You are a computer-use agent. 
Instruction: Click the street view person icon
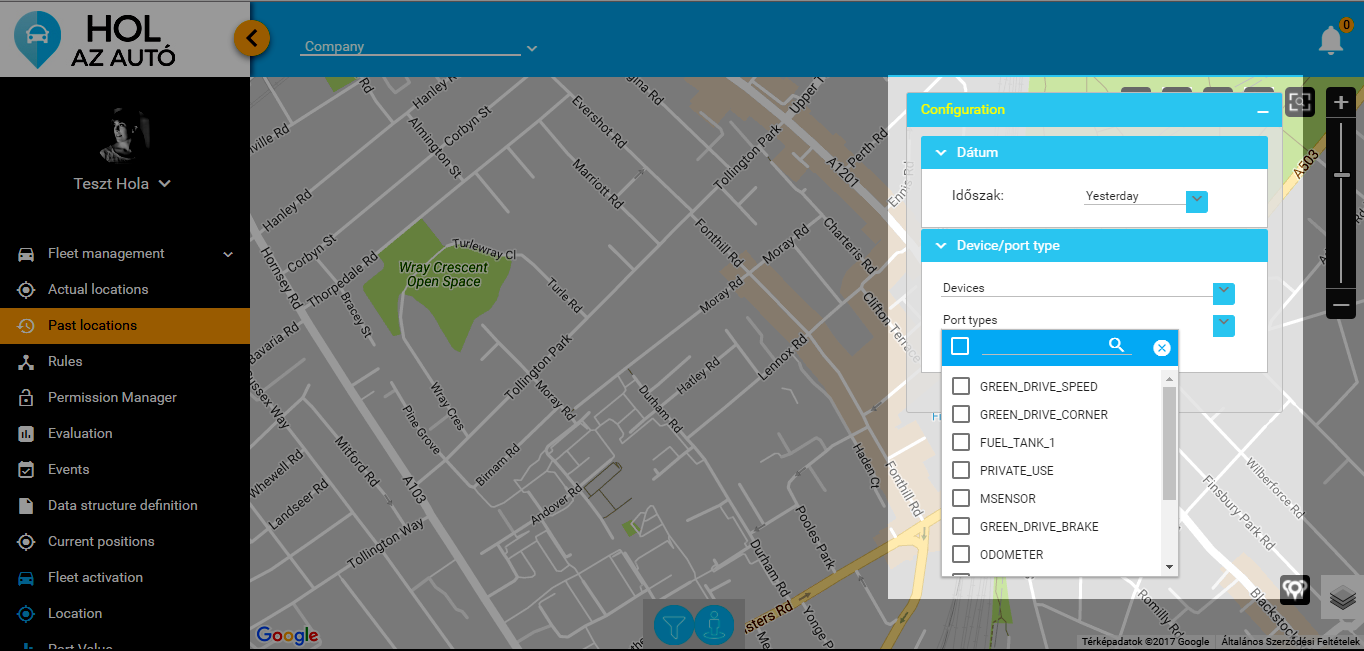[x=714, y=625]
